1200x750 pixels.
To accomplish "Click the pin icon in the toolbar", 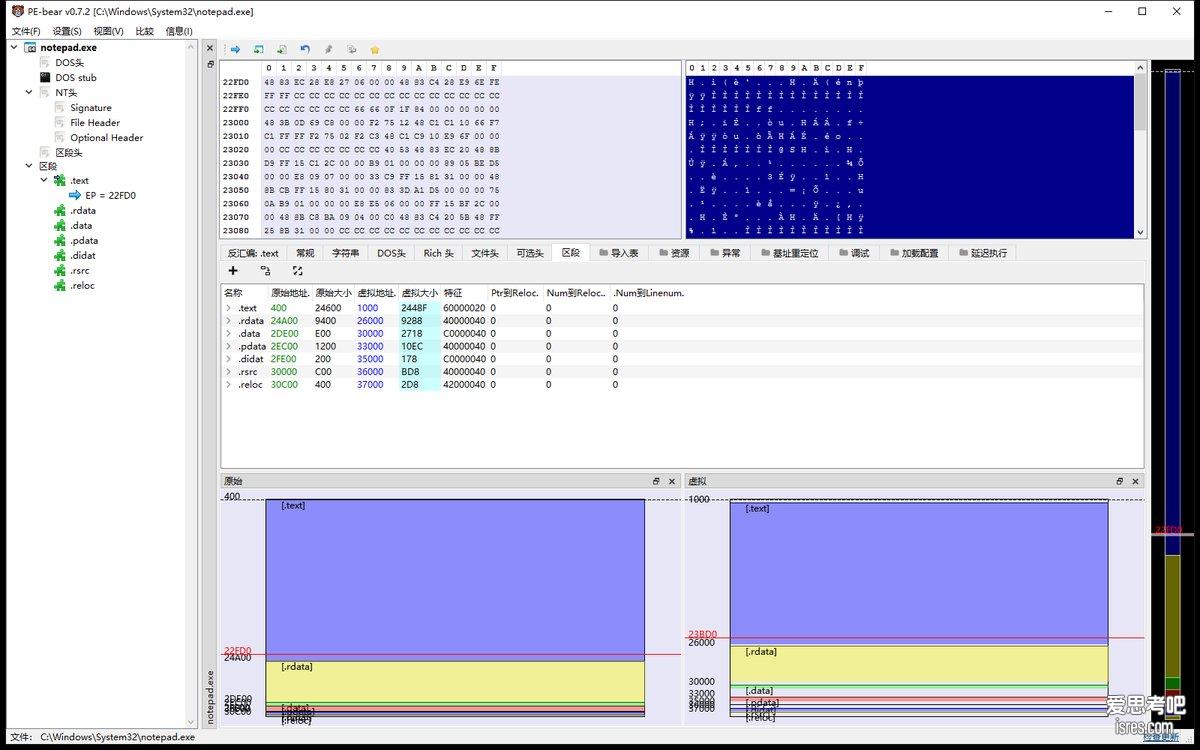I will coord(328,49).
